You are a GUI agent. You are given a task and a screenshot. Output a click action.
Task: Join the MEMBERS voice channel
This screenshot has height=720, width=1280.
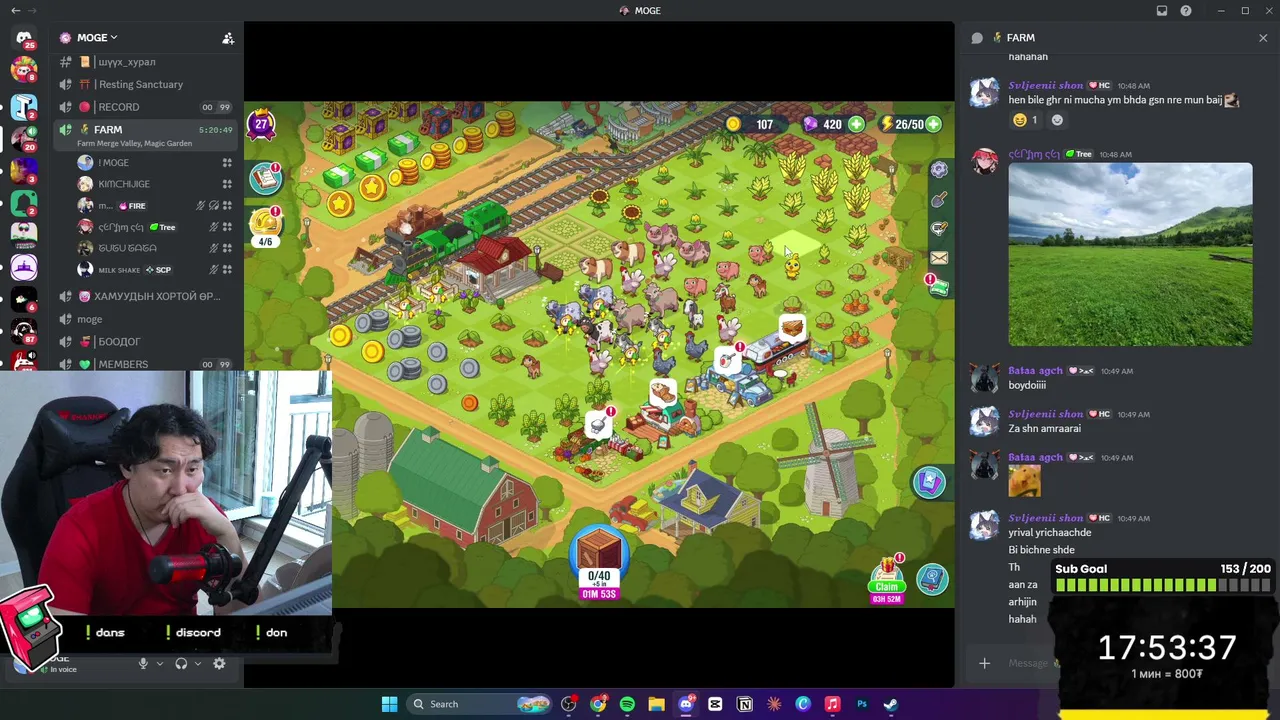pyautogui.click(x=146, y=364)
